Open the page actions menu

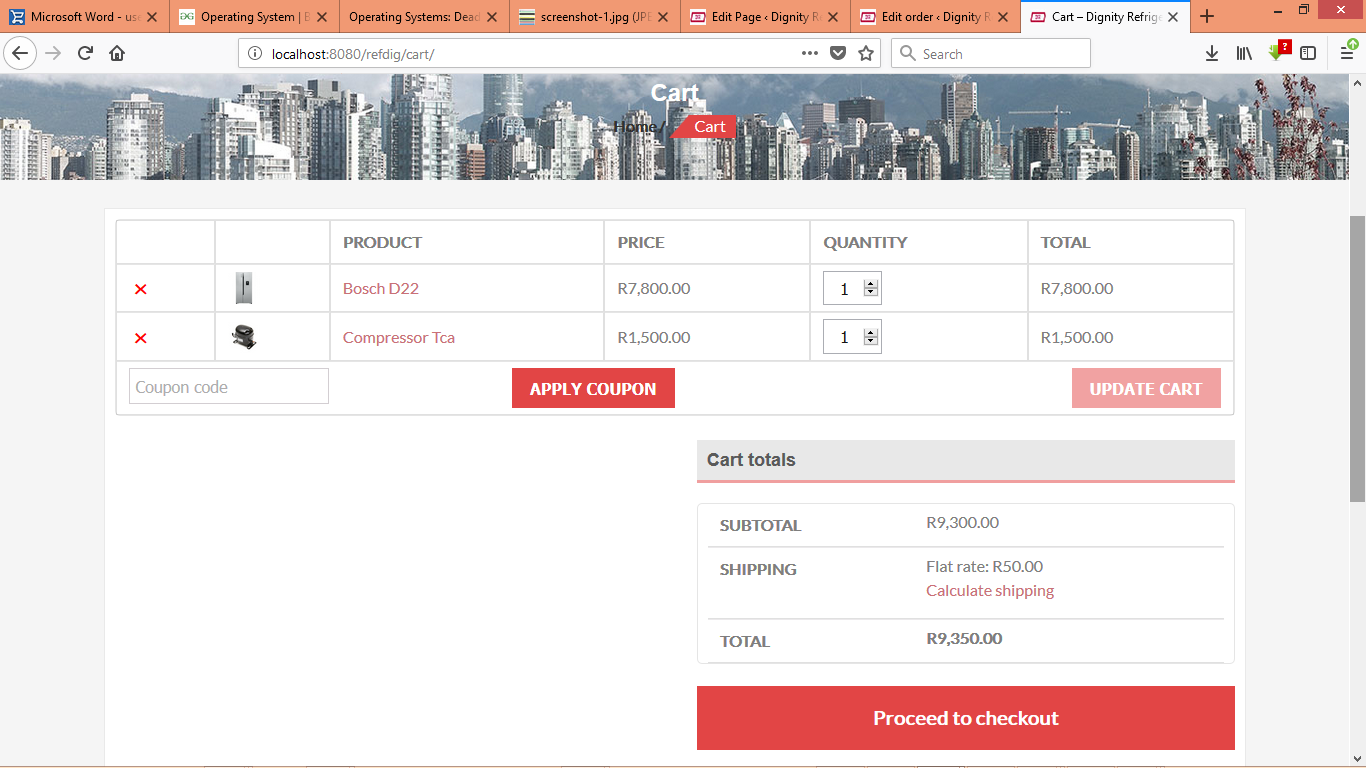tap(810, 53)
